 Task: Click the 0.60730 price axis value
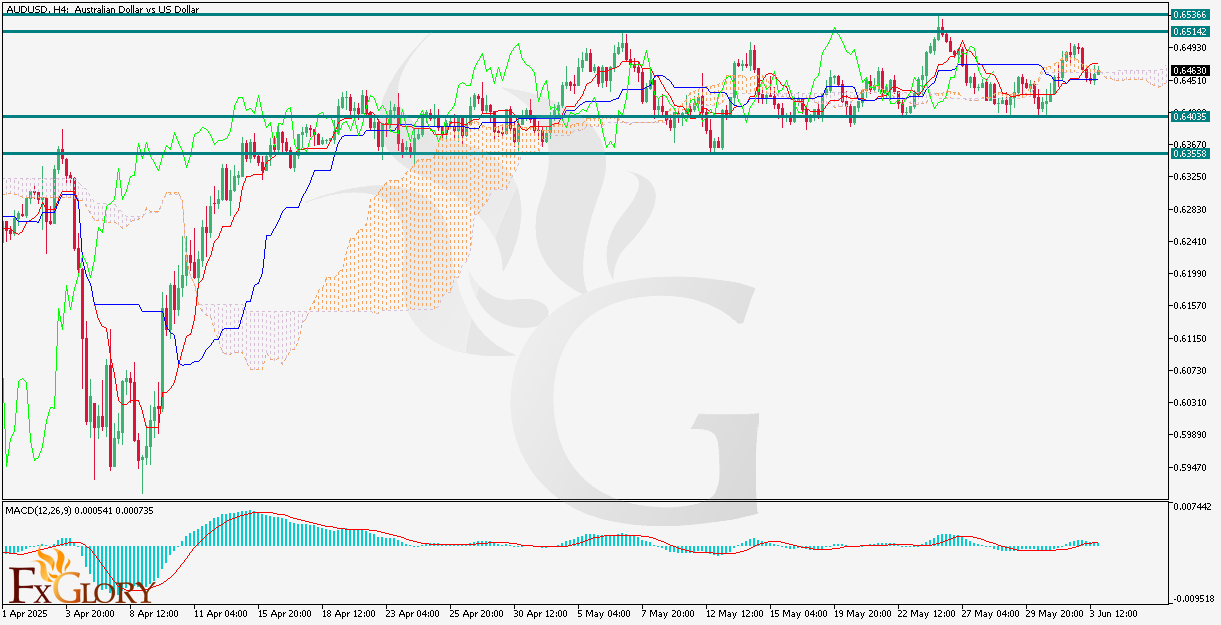tap(1190, 370)
